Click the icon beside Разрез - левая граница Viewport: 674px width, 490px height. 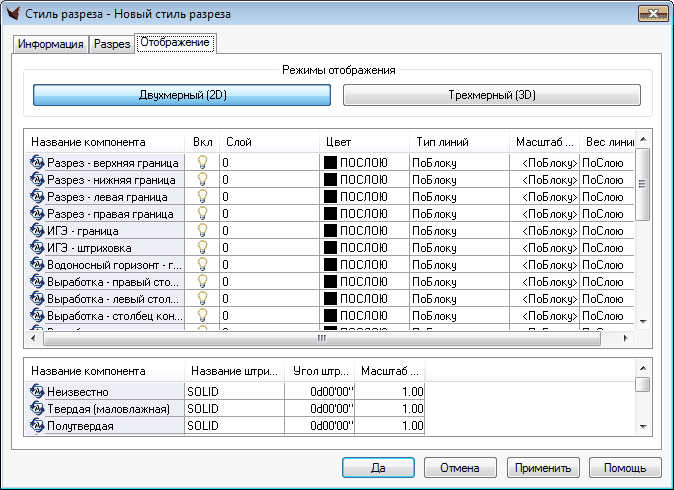pos(38,196)
